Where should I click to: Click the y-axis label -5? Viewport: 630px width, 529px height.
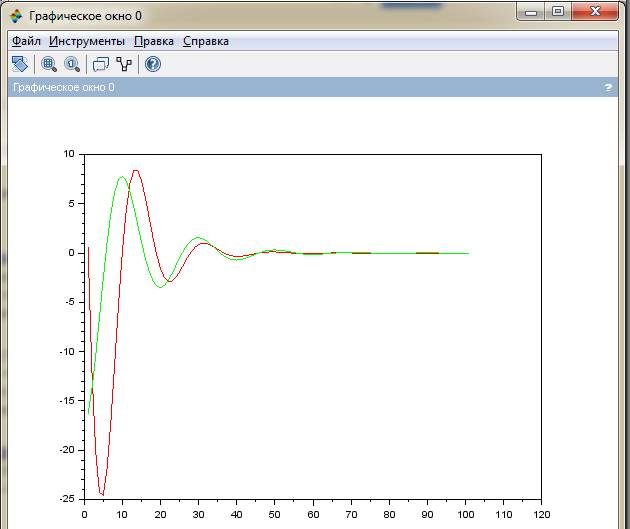tap(69, 302)
